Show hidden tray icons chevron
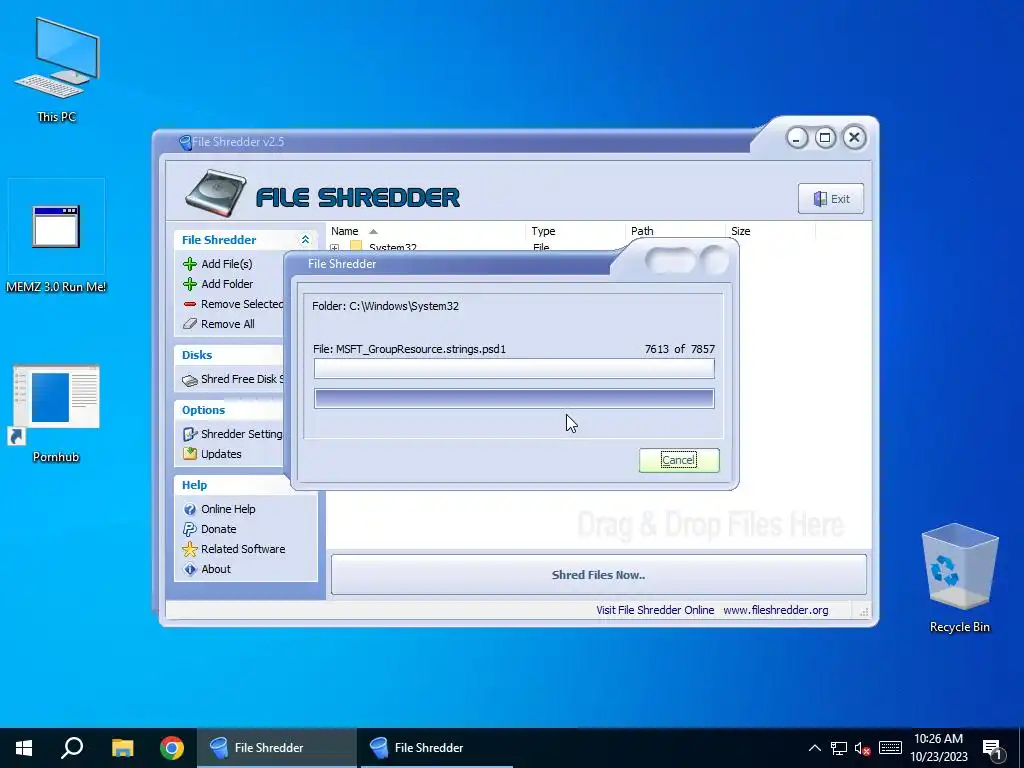This screenshot has width=1024, height=768. coord(814,748)
